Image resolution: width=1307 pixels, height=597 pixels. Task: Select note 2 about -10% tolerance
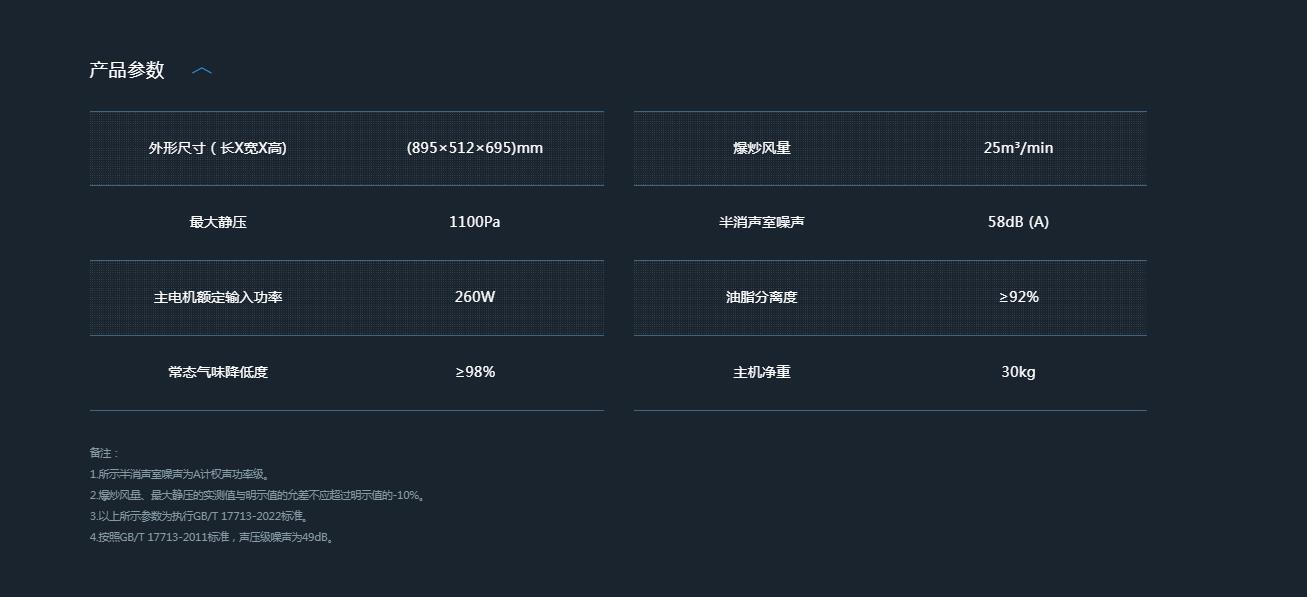(x=258, y=495)
